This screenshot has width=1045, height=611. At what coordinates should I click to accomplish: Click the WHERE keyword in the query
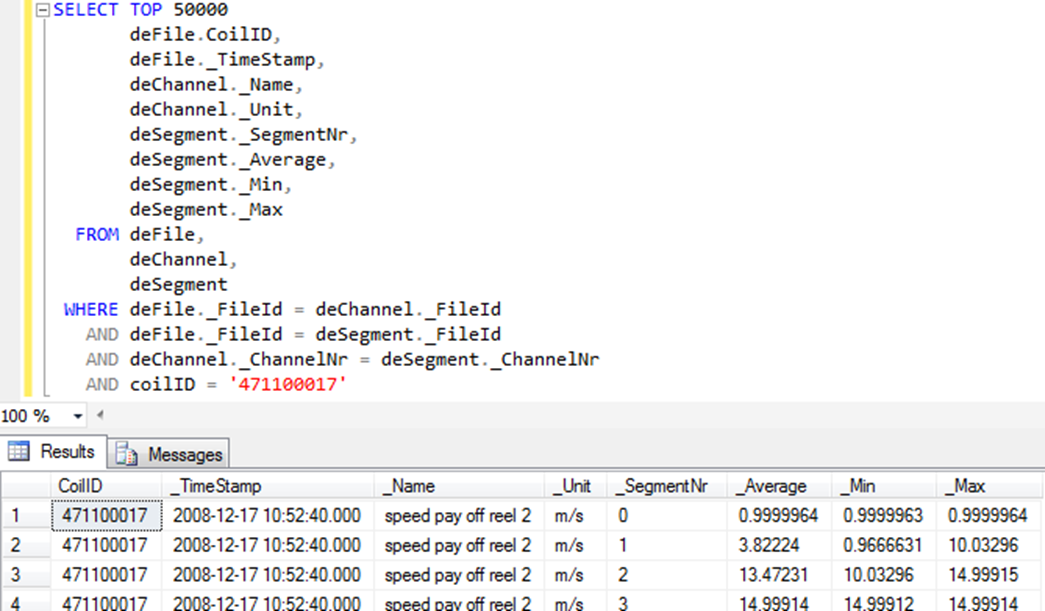click(x=91, y=310)
